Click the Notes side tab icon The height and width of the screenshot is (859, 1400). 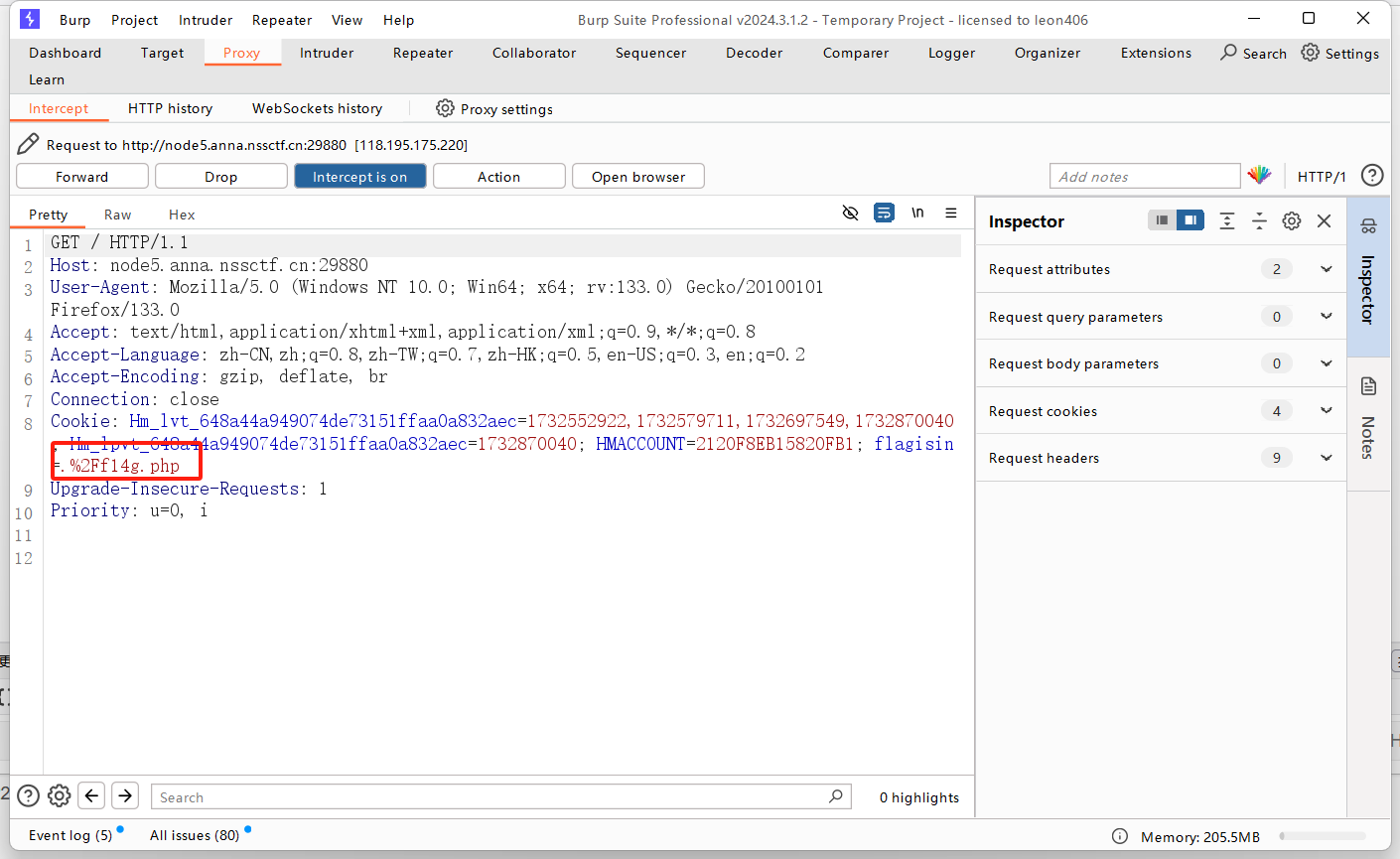(x=1368, y=386)
